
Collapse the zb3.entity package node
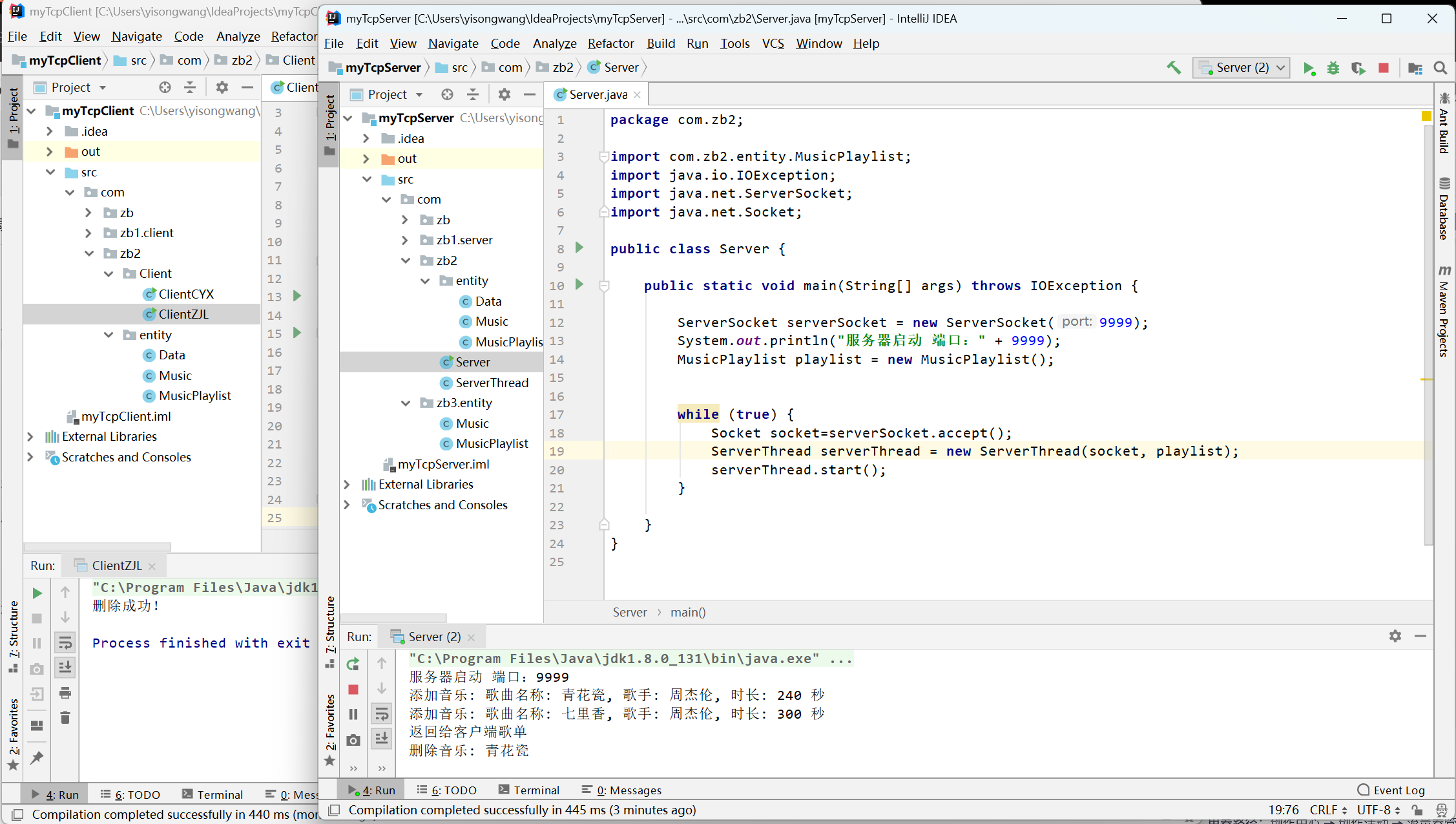(x=406, y=403)
